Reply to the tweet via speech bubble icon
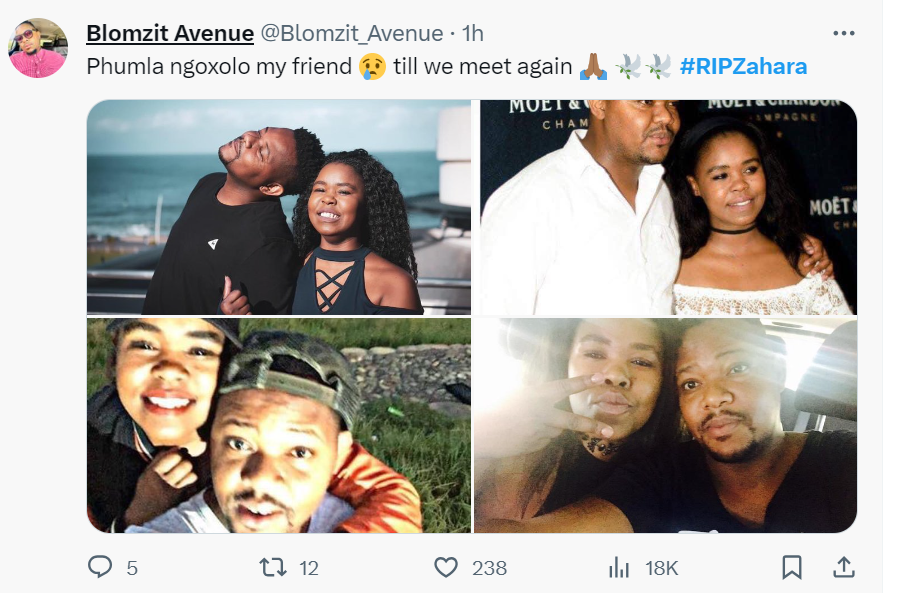Screen dimensions: 914x593 tap(100, 568)
